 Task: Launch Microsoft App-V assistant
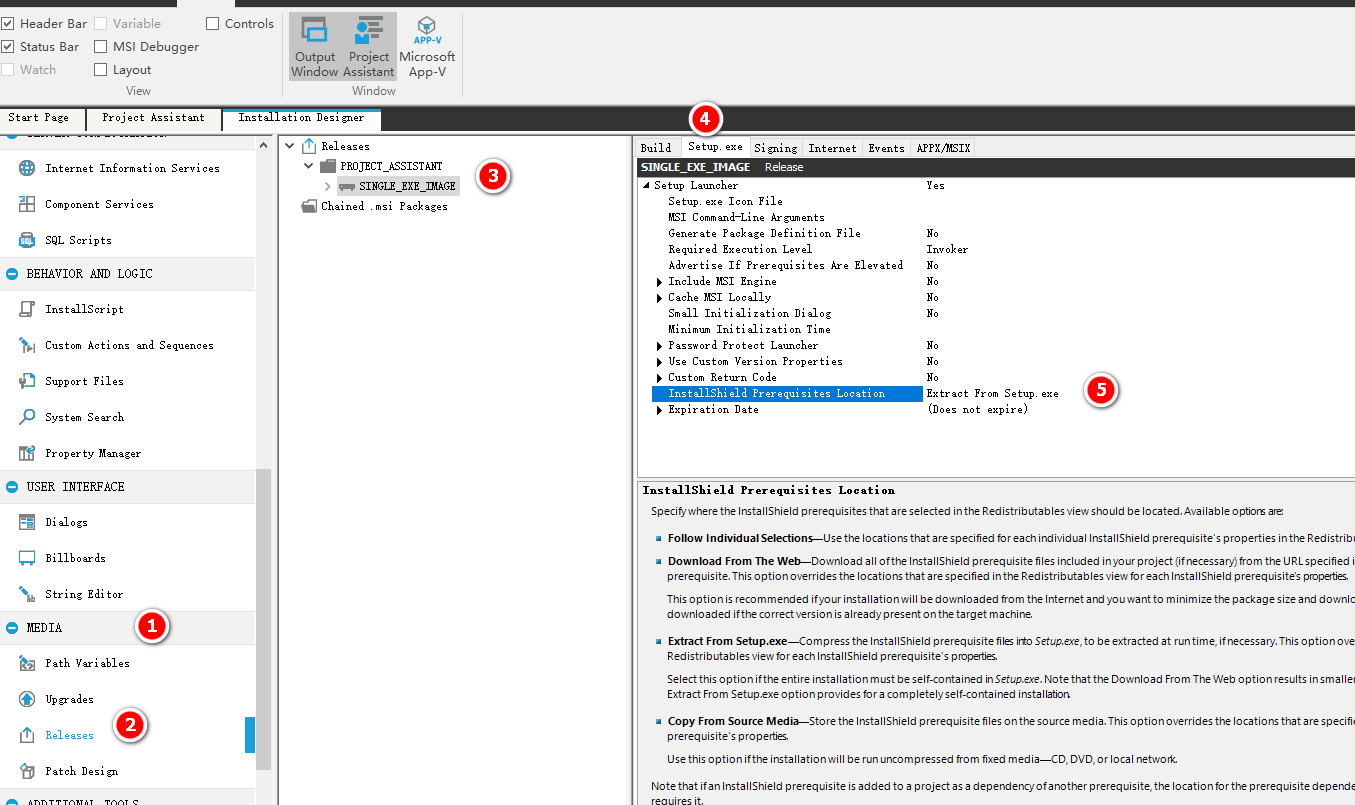(427, 46)
